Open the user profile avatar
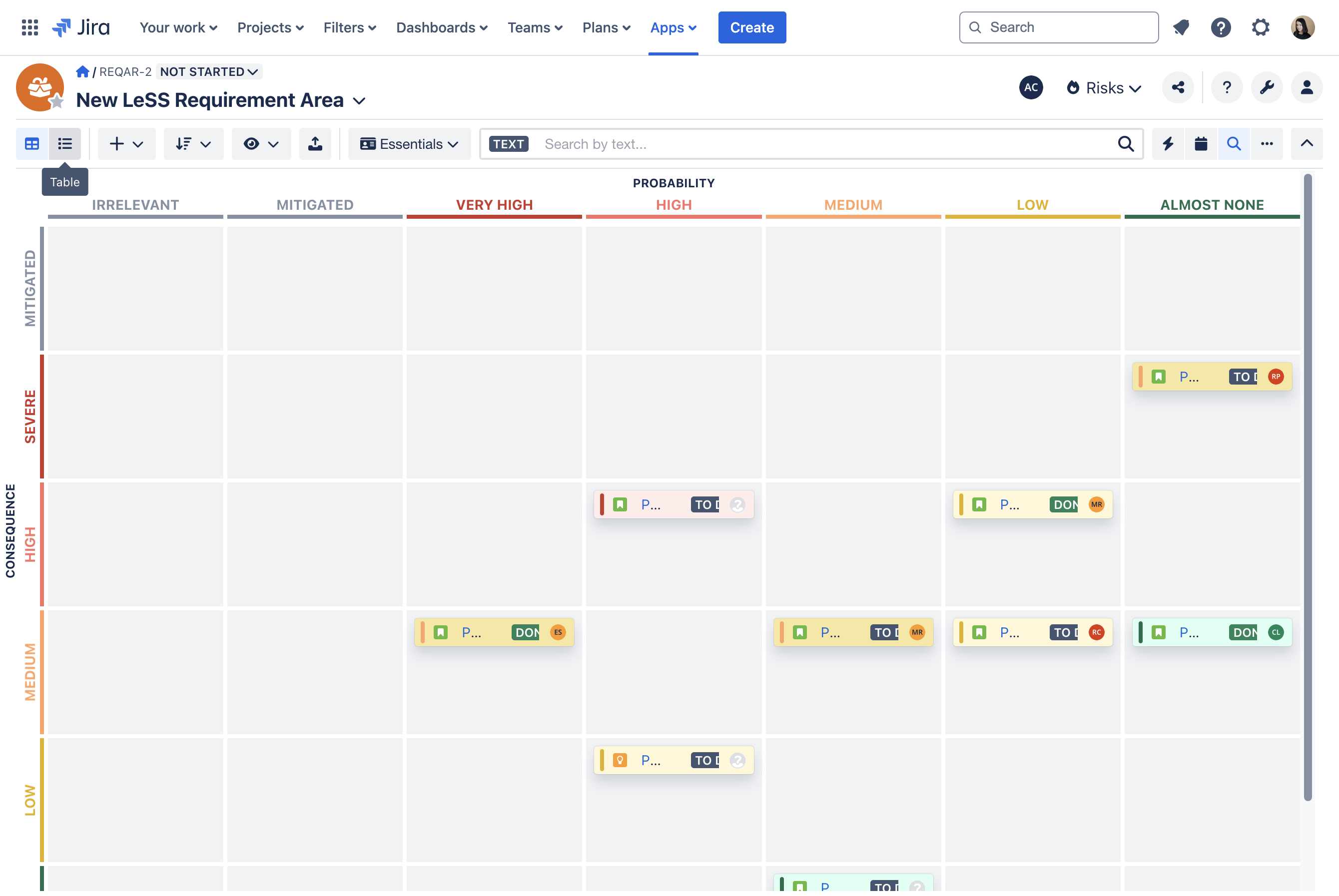The image size is (1339, 896). (1303, 27)
